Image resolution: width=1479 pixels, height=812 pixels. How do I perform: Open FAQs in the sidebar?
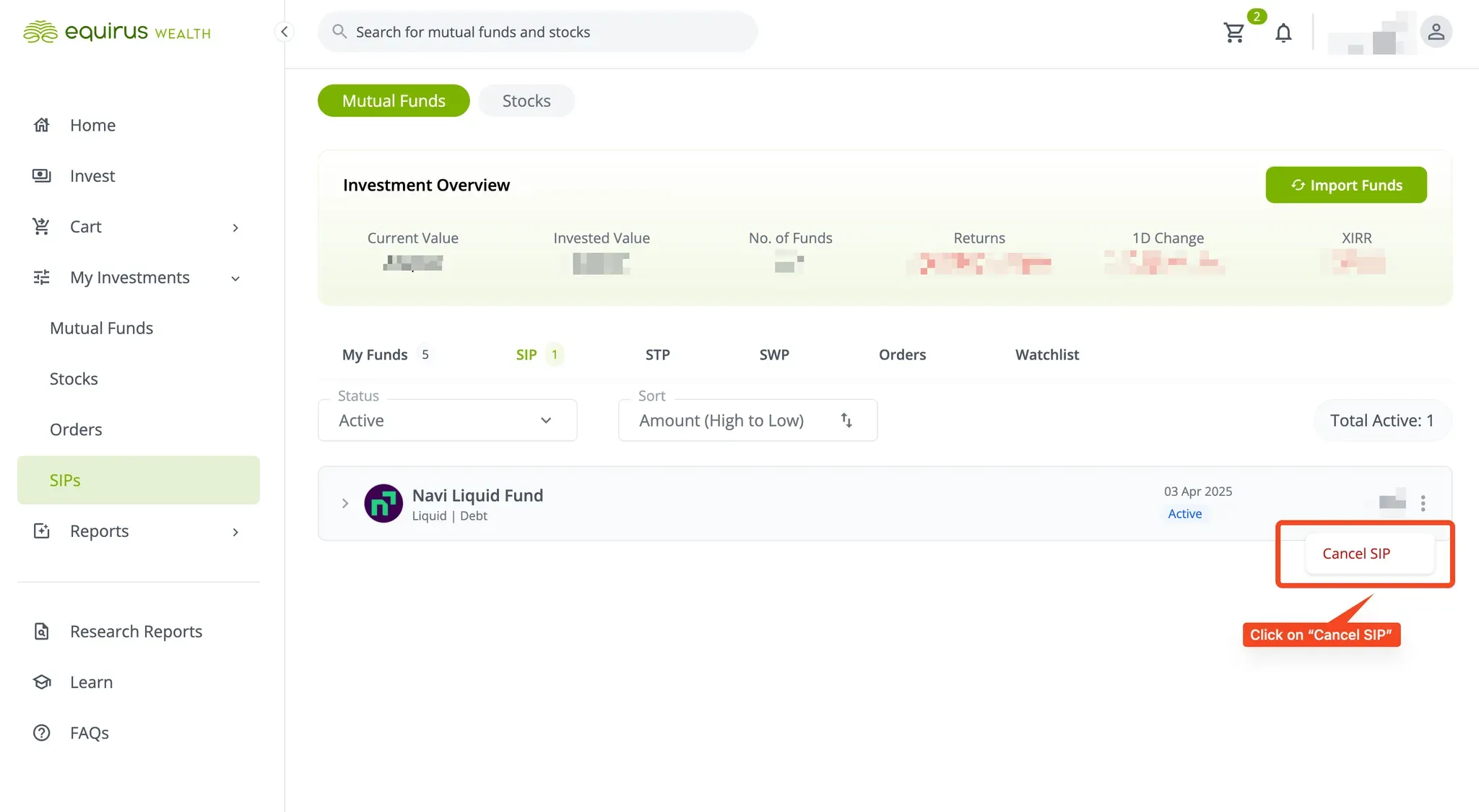(x=90, y=733)
